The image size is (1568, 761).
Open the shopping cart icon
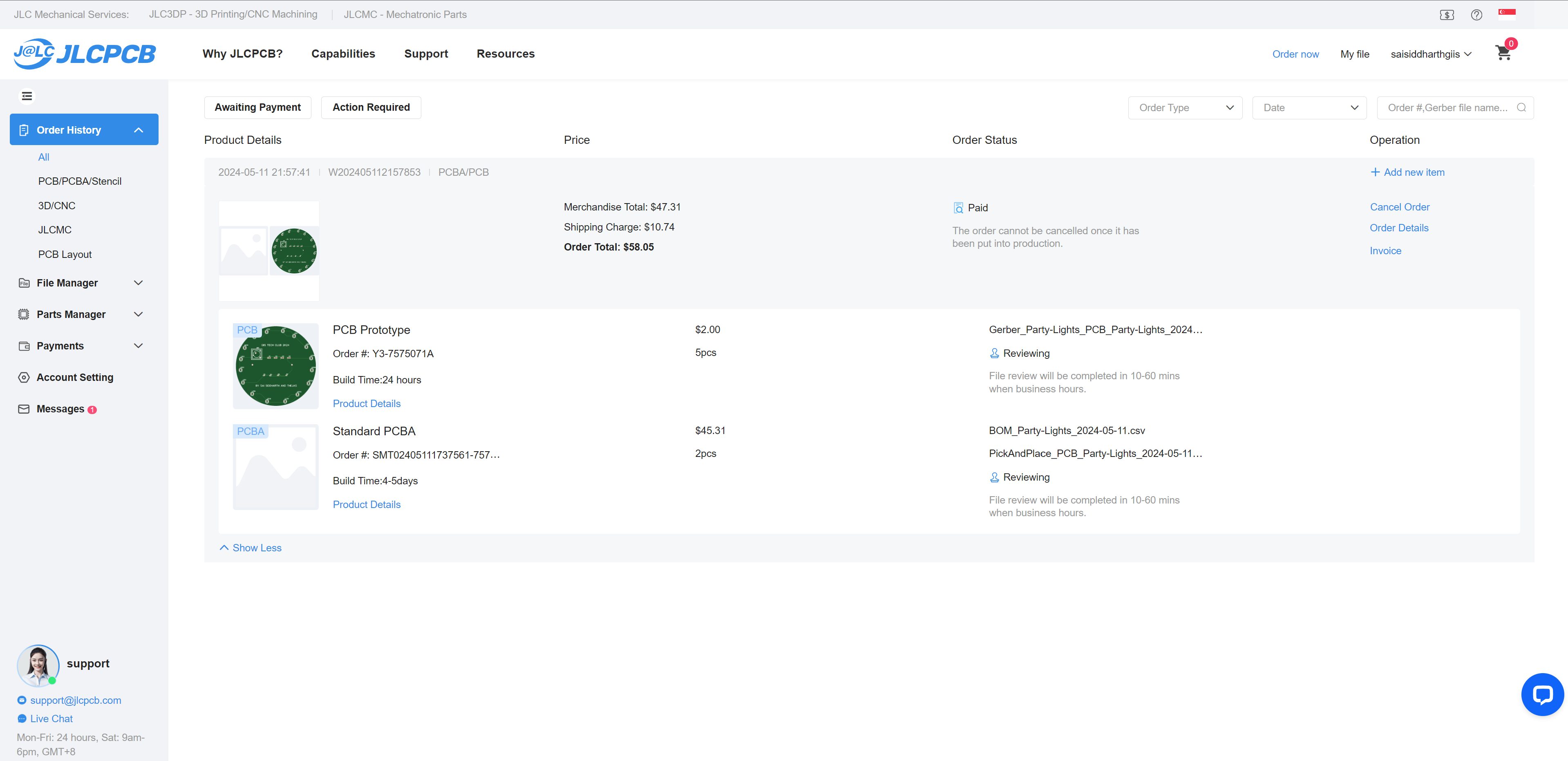[x=1503, y=54]
